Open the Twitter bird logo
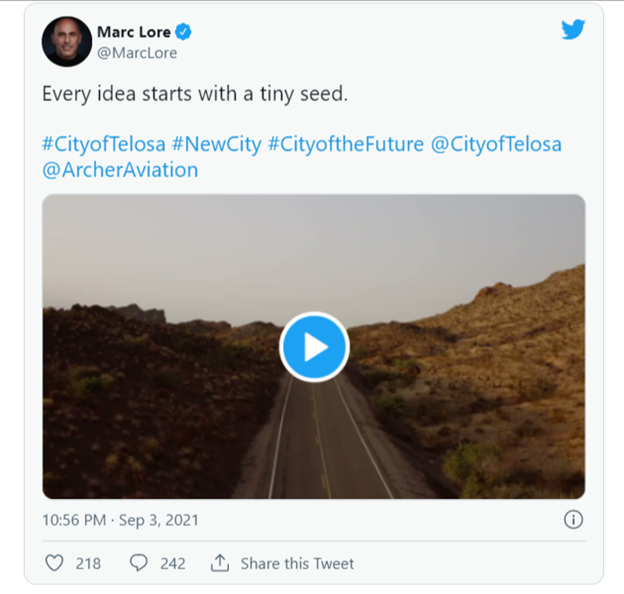This screenshot has height=594, width=624. pos(572,30)
